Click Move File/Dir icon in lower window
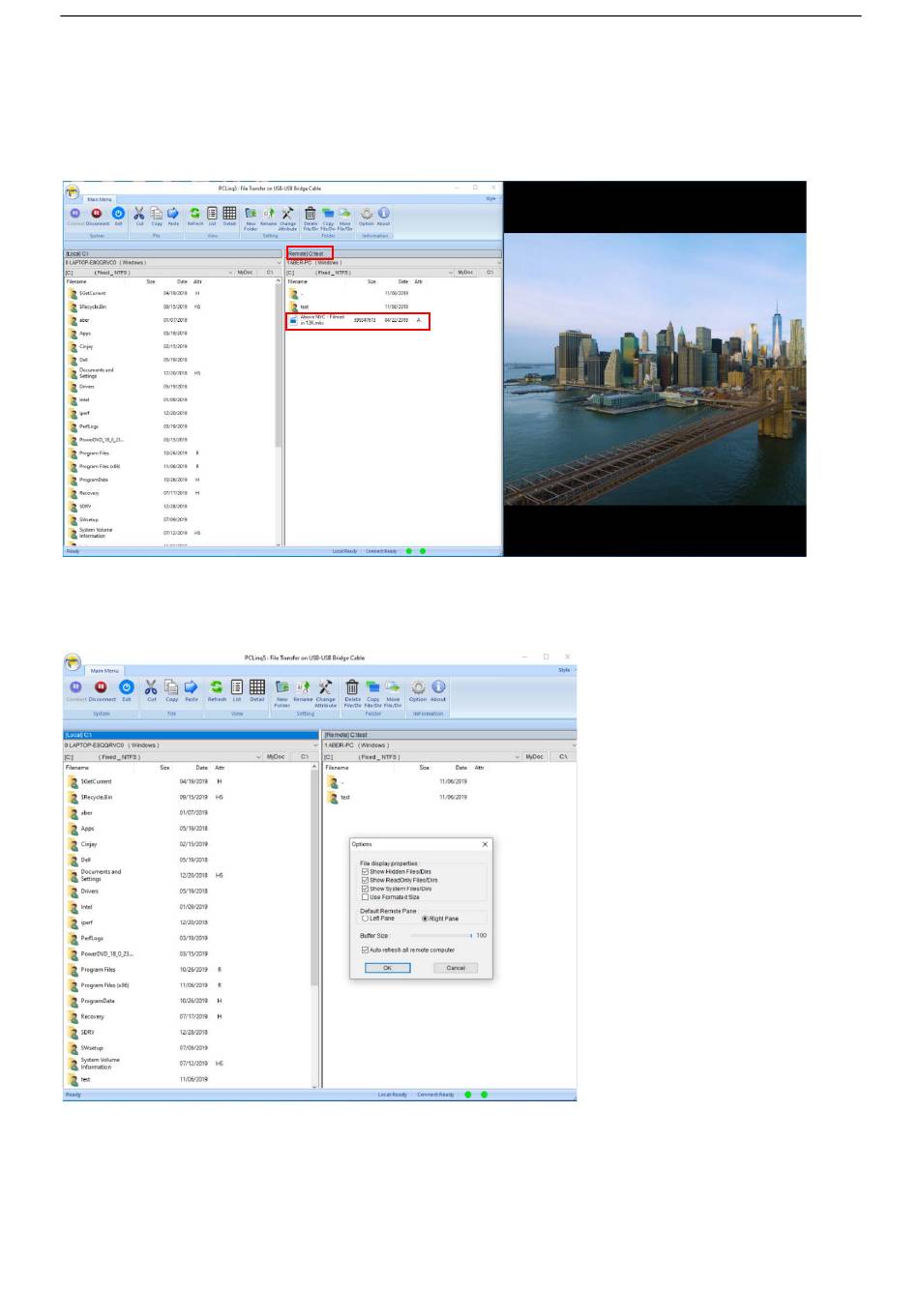The height and width of the screenshot is (1316, 919). point(393,687)
